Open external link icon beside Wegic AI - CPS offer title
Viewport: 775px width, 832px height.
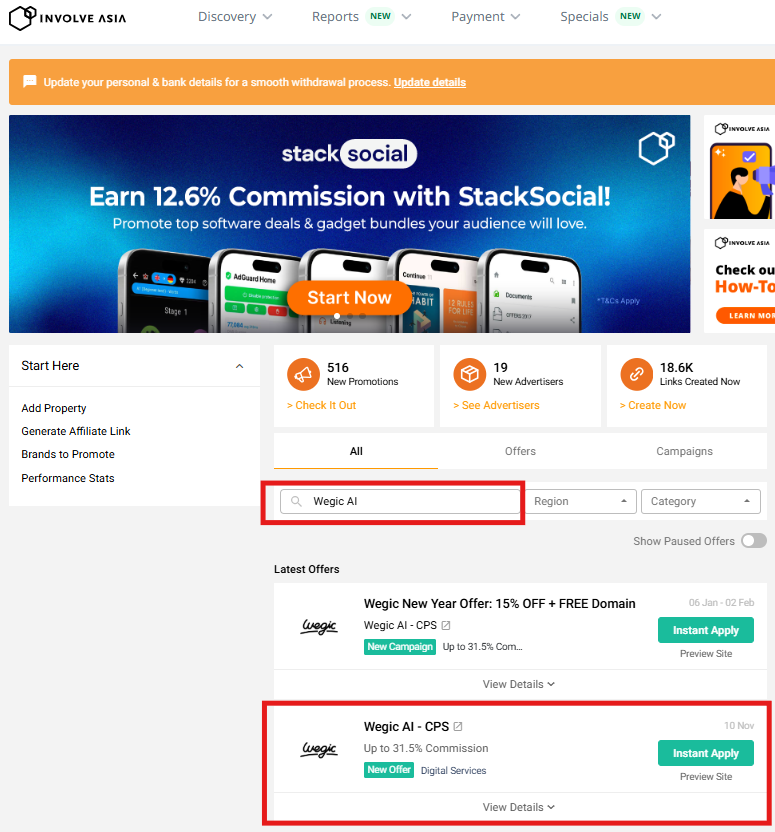(458, 727)
